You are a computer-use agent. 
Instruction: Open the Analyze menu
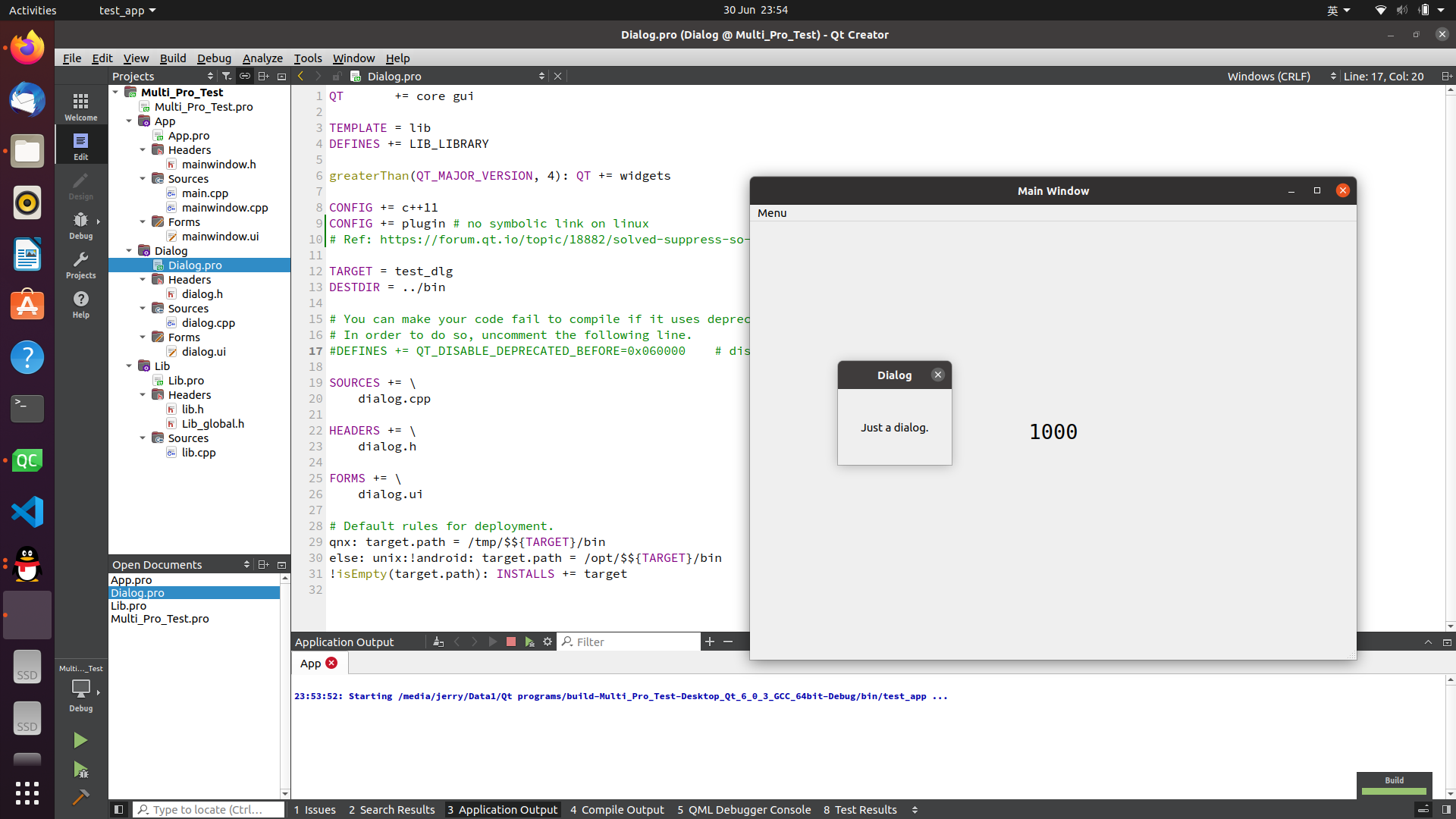(262, 58)
